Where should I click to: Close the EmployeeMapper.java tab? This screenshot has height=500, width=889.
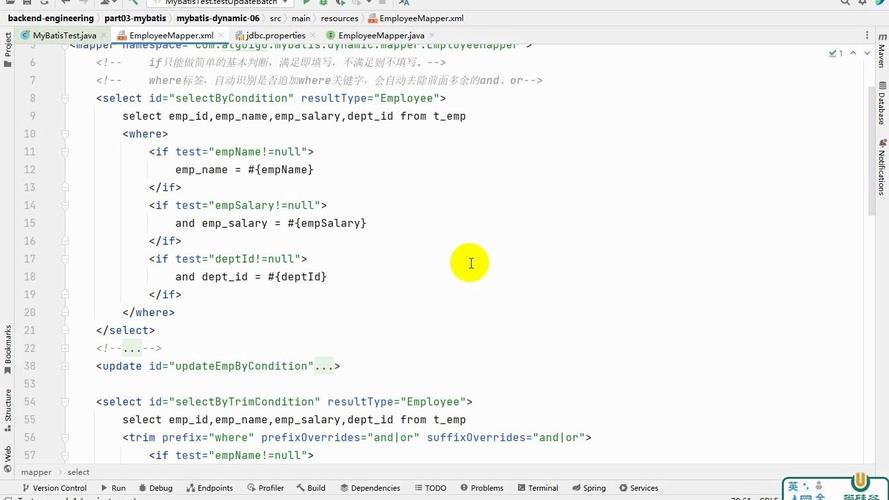coord(431,35)
